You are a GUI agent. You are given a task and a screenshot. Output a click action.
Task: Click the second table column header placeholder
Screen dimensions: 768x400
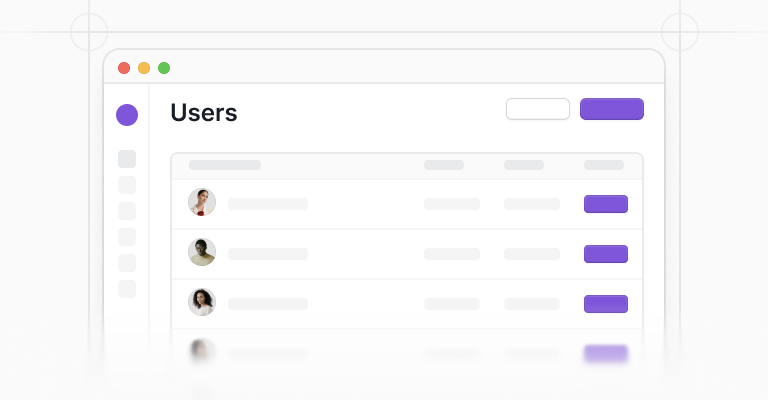(x=444, y=165)
